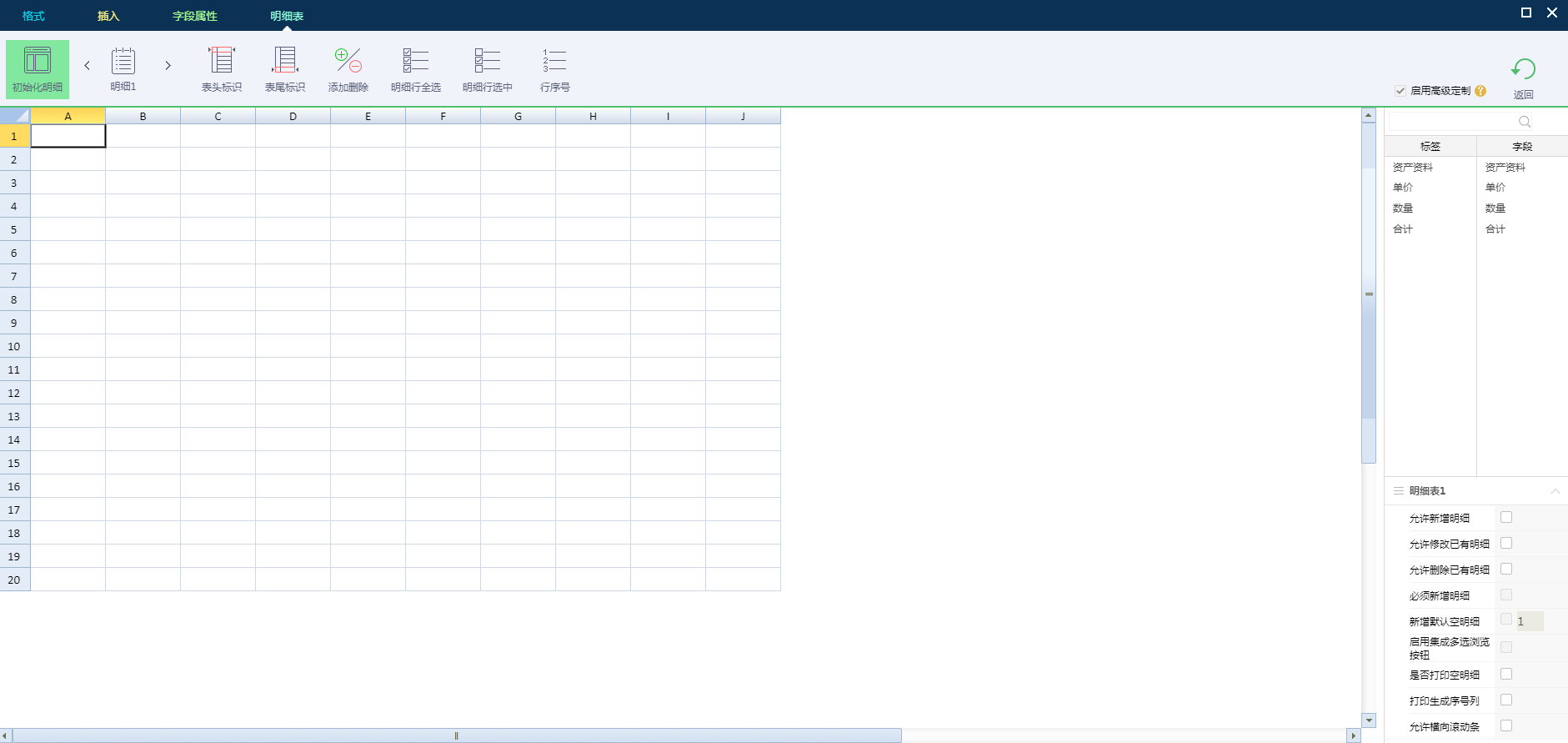Toggle the 启用高级定制 checkbox
The image size is (1568, 743).
click(x=1400, y=91)
